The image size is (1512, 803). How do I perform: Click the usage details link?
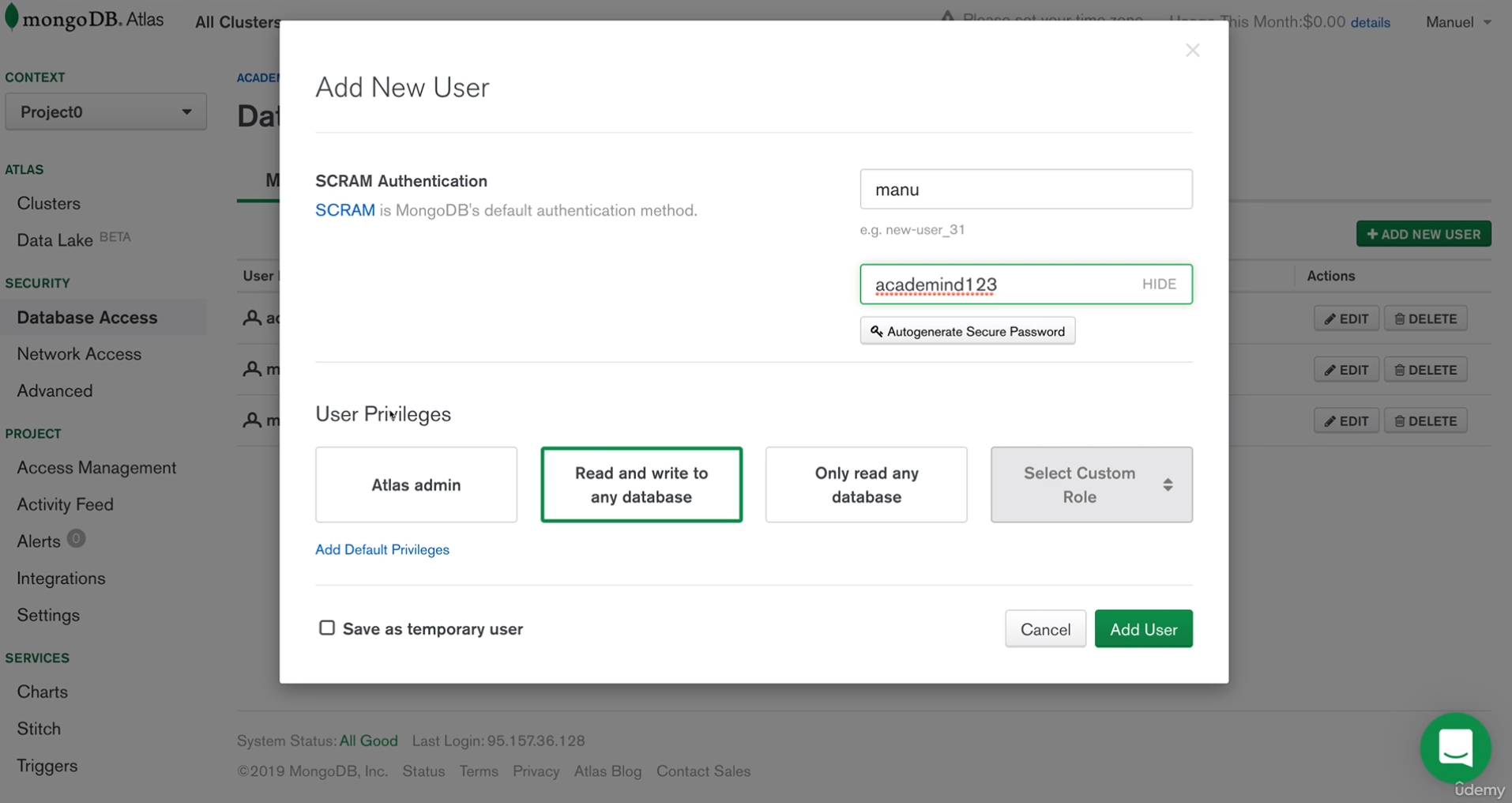click(1370, 22)
